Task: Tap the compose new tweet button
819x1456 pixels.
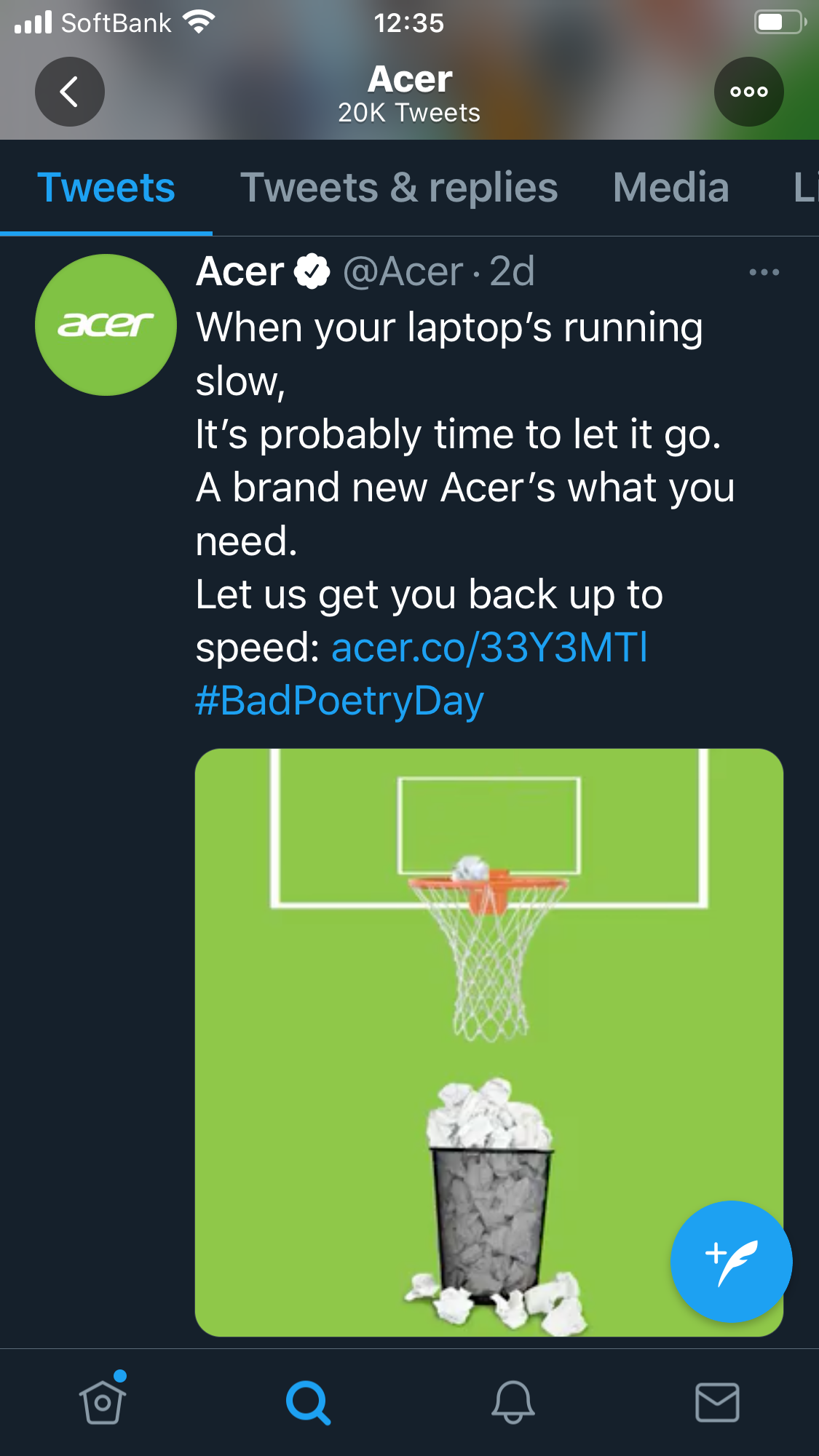Action: (731, 1261)
